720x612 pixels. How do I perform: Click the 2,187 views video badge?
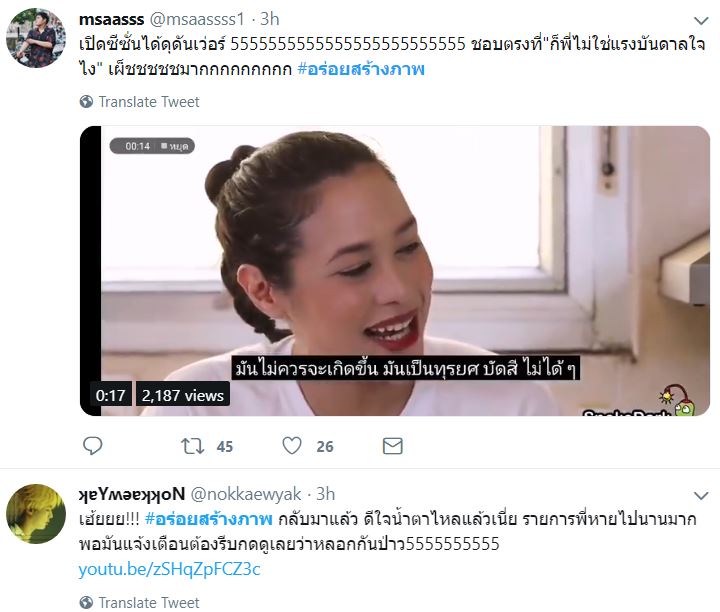183,395
